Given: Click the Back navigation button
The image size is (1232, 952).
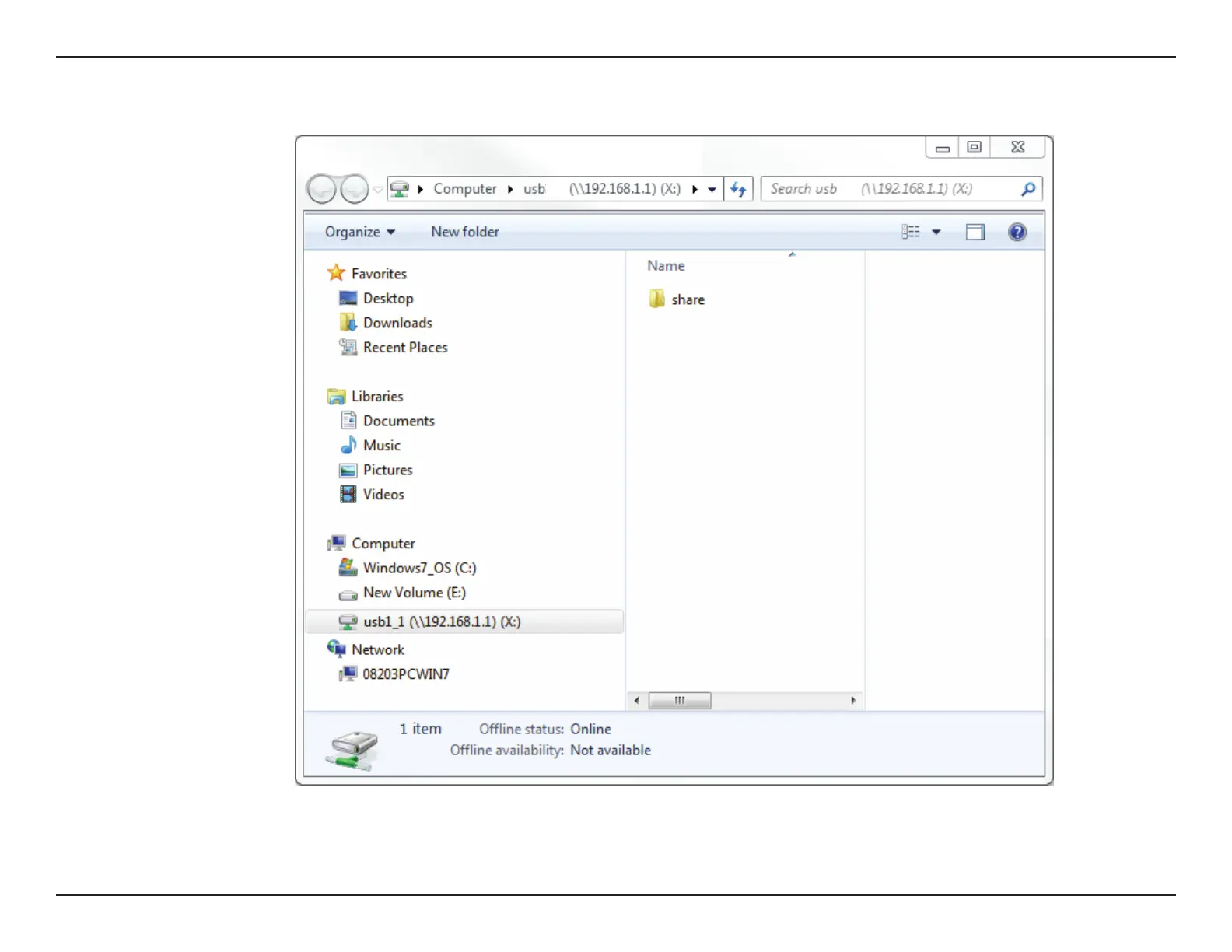Looking at the screenshot, I should (x=321, y=189).
